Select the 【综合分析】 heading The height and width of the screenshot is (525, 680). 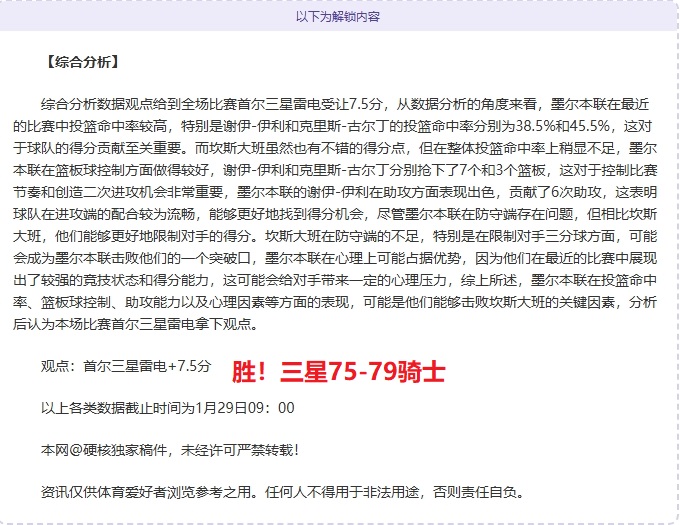82,62
